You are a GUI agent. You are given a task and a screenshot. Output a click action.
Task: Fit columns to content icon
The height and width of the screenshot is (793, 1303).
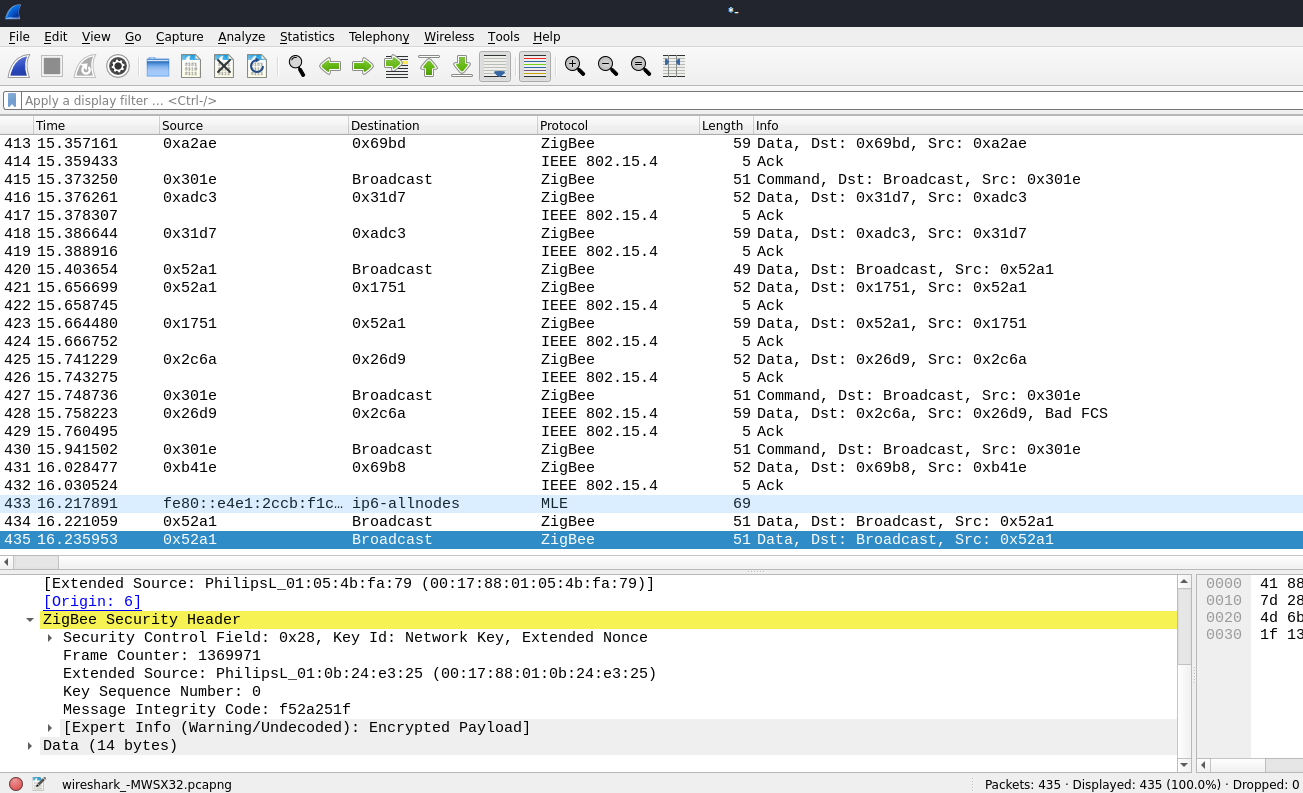(x=674, y=66)
